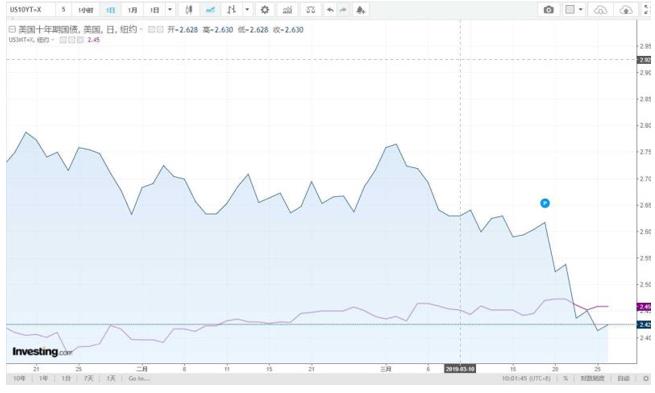The width and height of the screenshot is (655, 393).
Task: Switch to candlestick chart style
Action: 189,10
